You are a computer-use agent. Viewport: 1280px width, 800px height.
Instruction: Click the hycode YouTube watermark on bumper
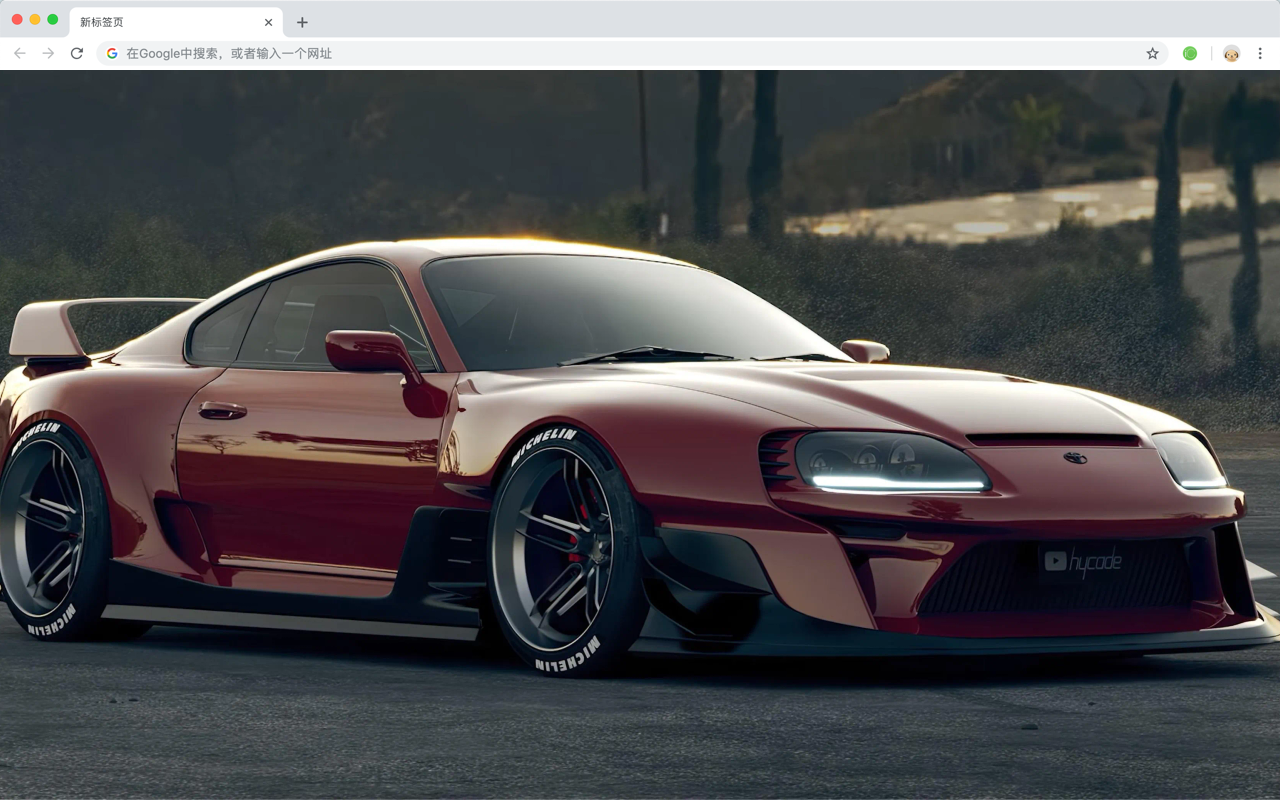tap(1083, 562)
